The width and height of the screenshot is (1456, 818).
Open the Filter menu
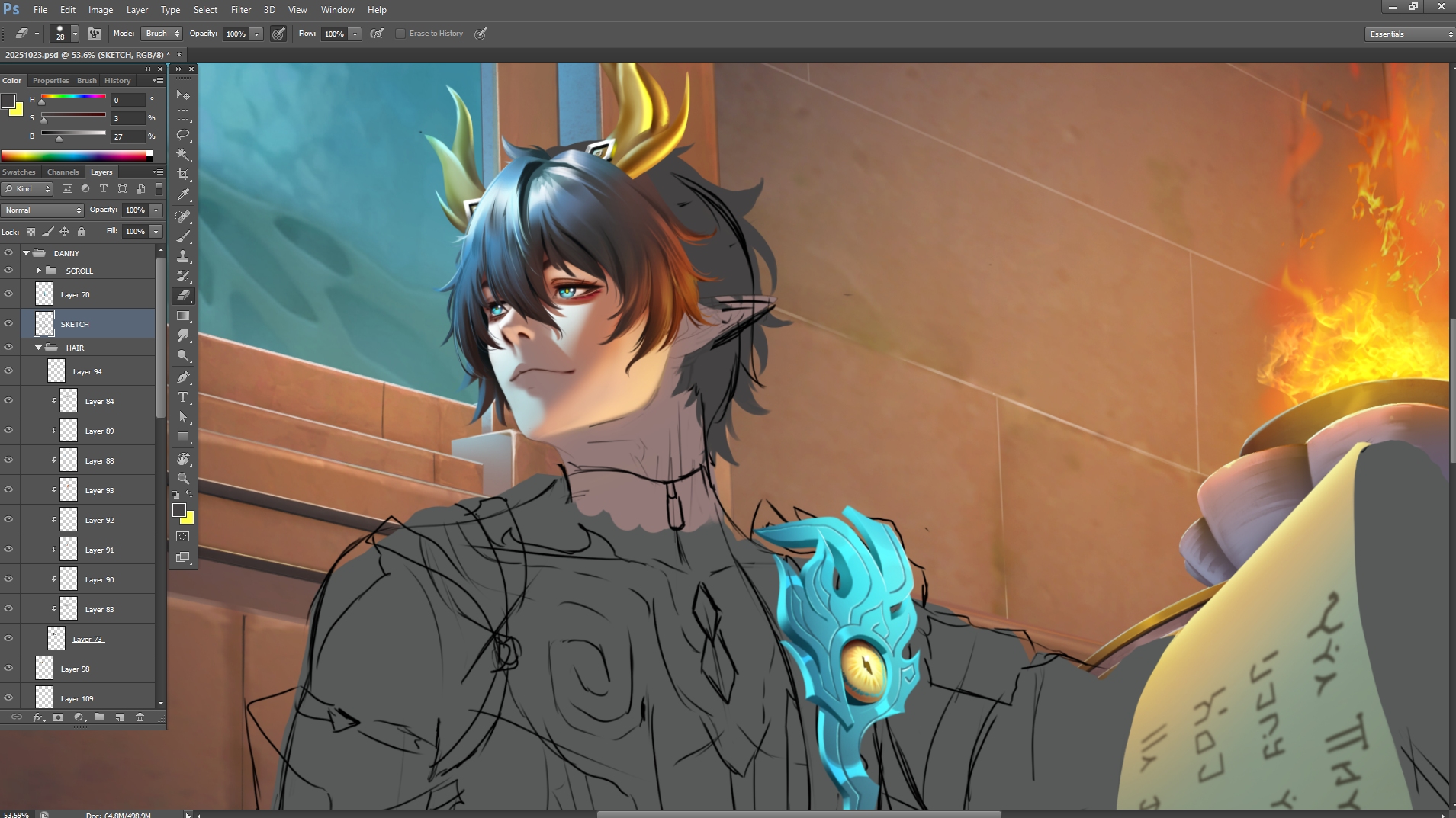tap(240, 10)
